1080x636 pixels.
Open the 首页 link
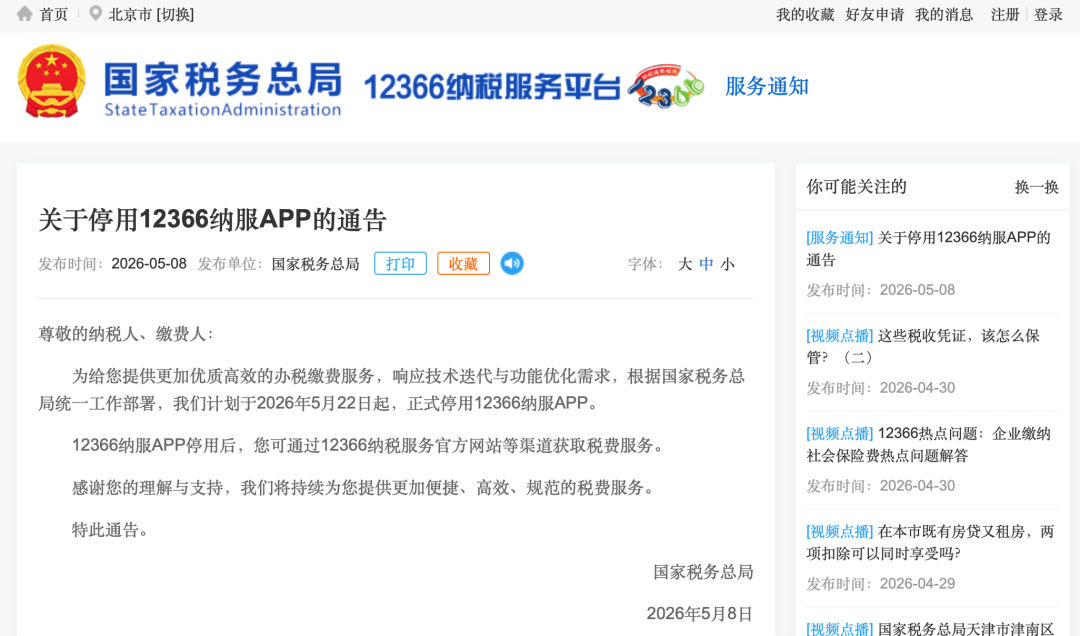tap(54, 14)
